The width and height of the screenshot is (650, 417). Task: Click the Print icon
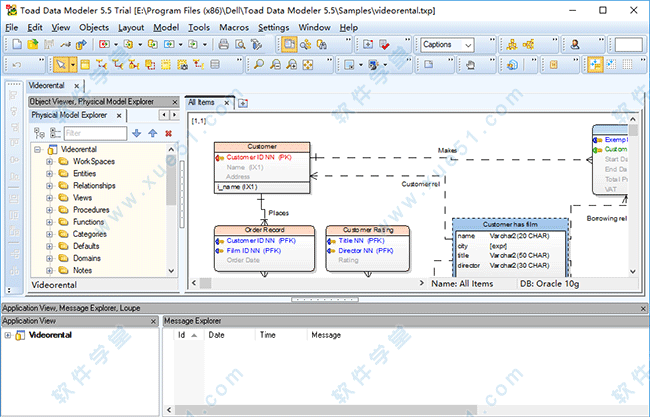coord(223,44)
